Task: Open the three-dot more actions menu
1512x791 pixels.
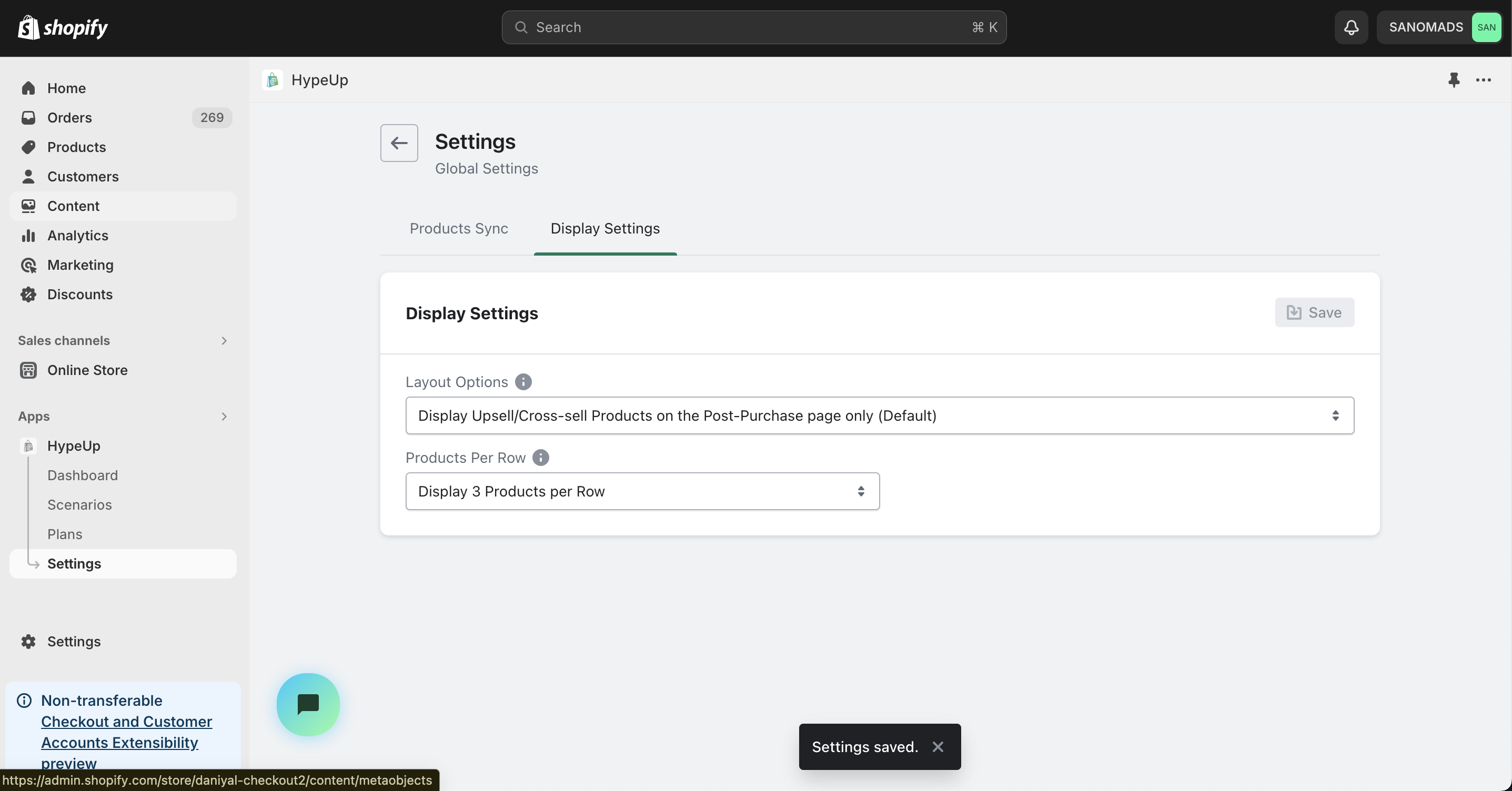Action: pyautogui.click(x=1483, y=80)
